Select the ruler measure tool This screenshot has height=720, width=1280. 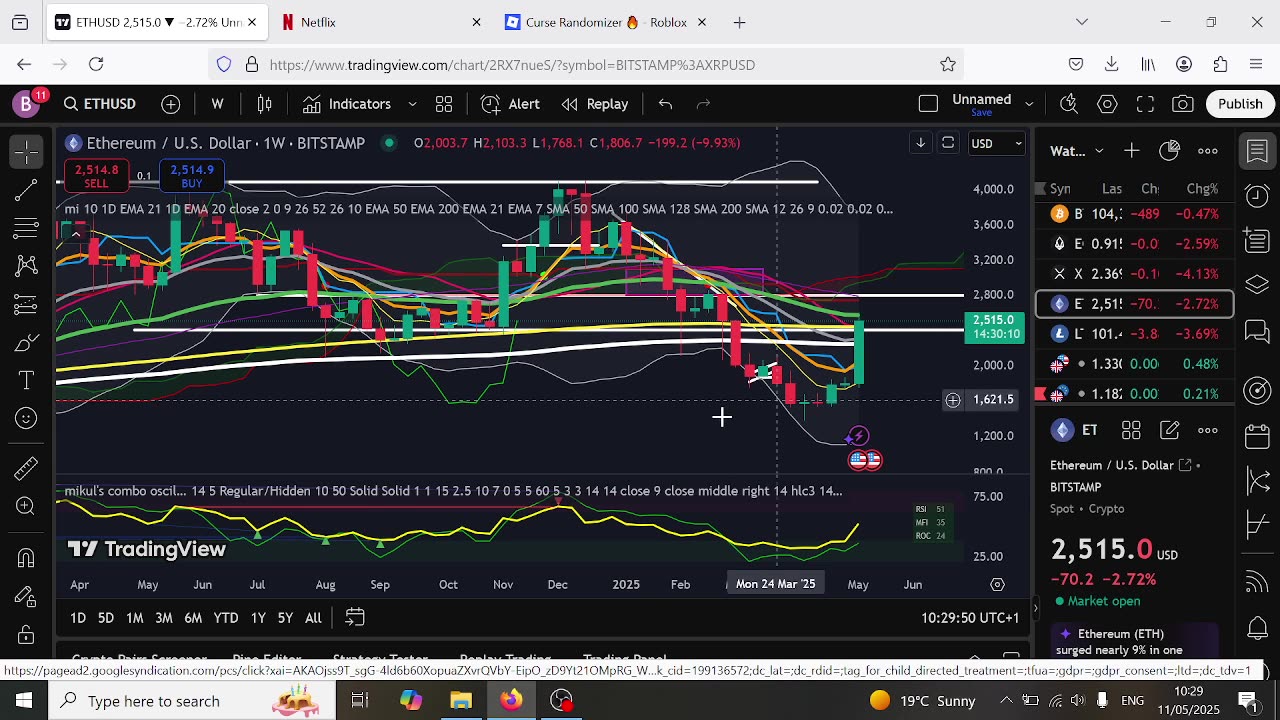coord(27,467)
